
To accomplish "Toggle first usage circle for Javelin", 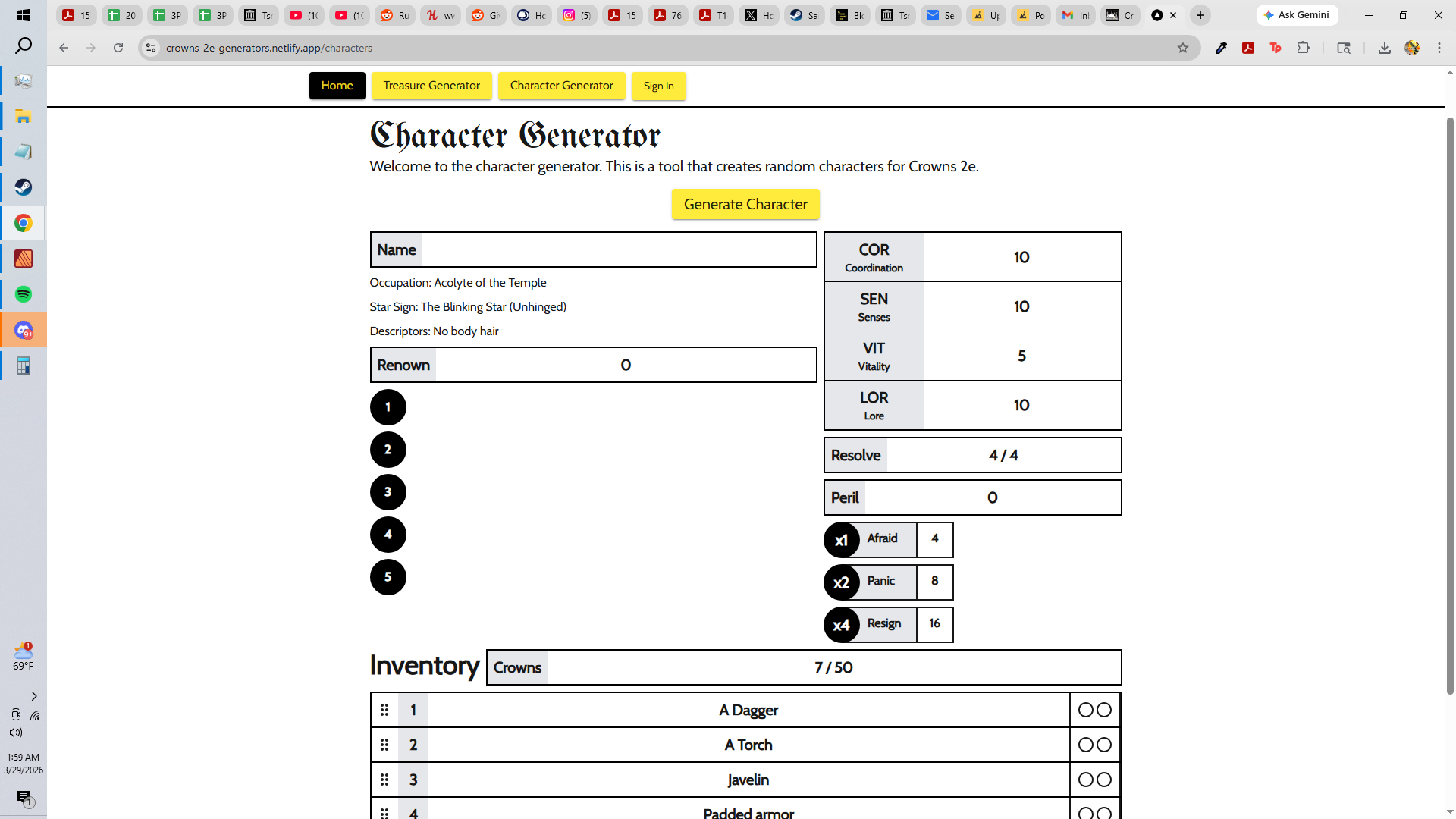I will [1085, 780].
